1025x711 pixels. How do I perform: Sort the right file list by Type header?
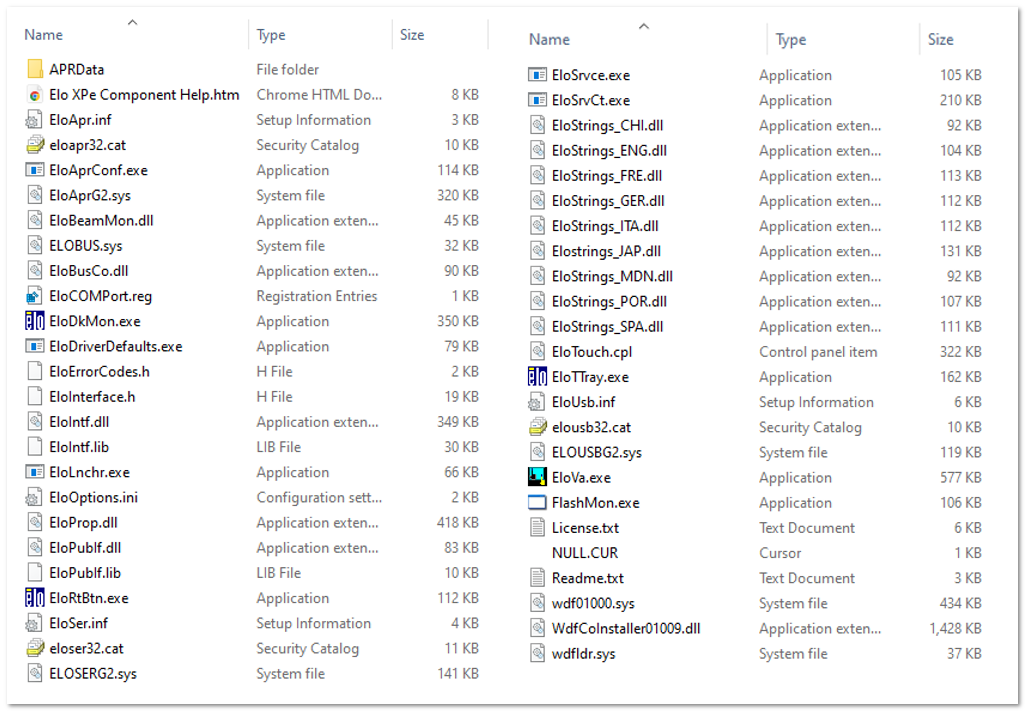click(x=790, y=40)
